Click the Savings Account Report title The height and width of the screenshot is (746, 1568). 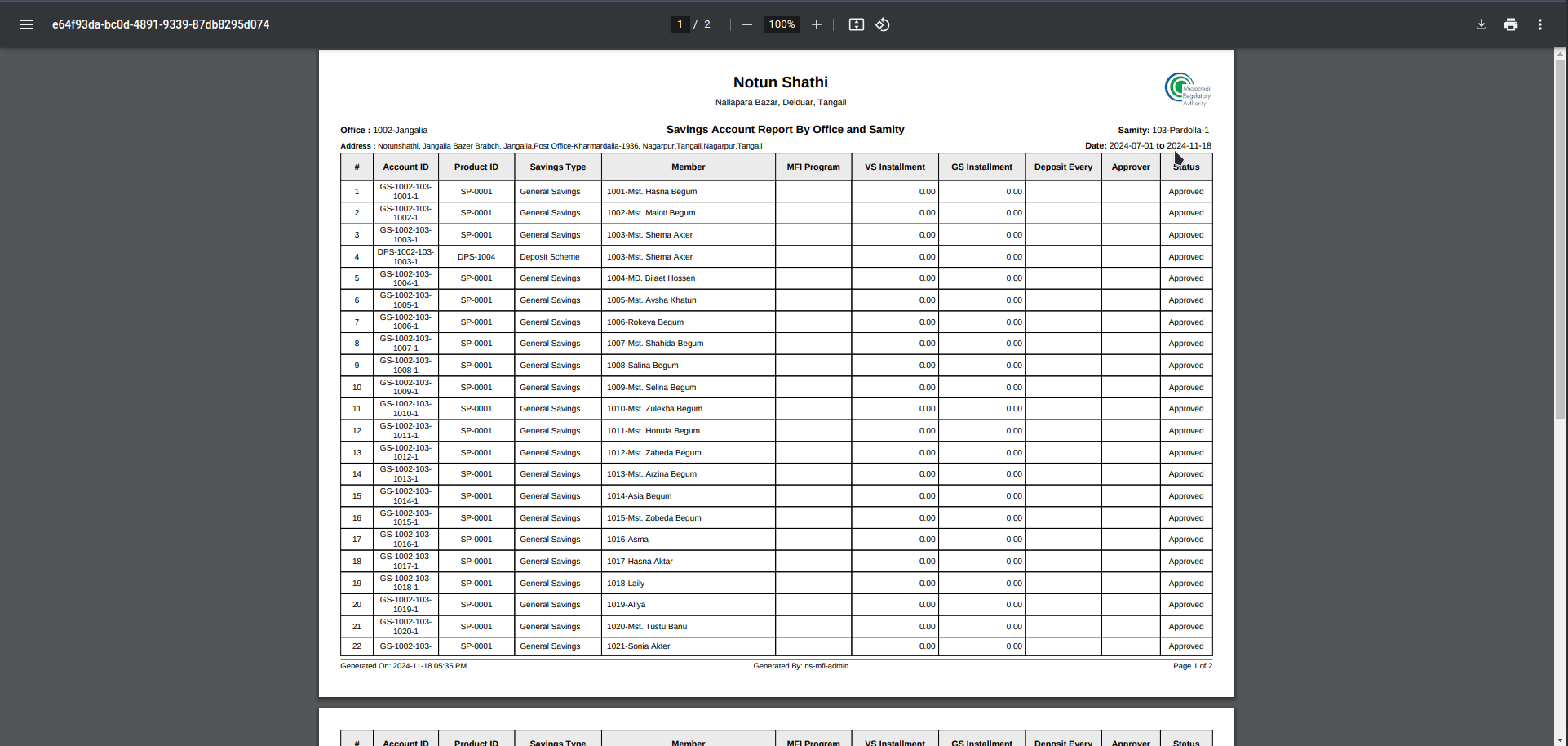tap(785, 130)
